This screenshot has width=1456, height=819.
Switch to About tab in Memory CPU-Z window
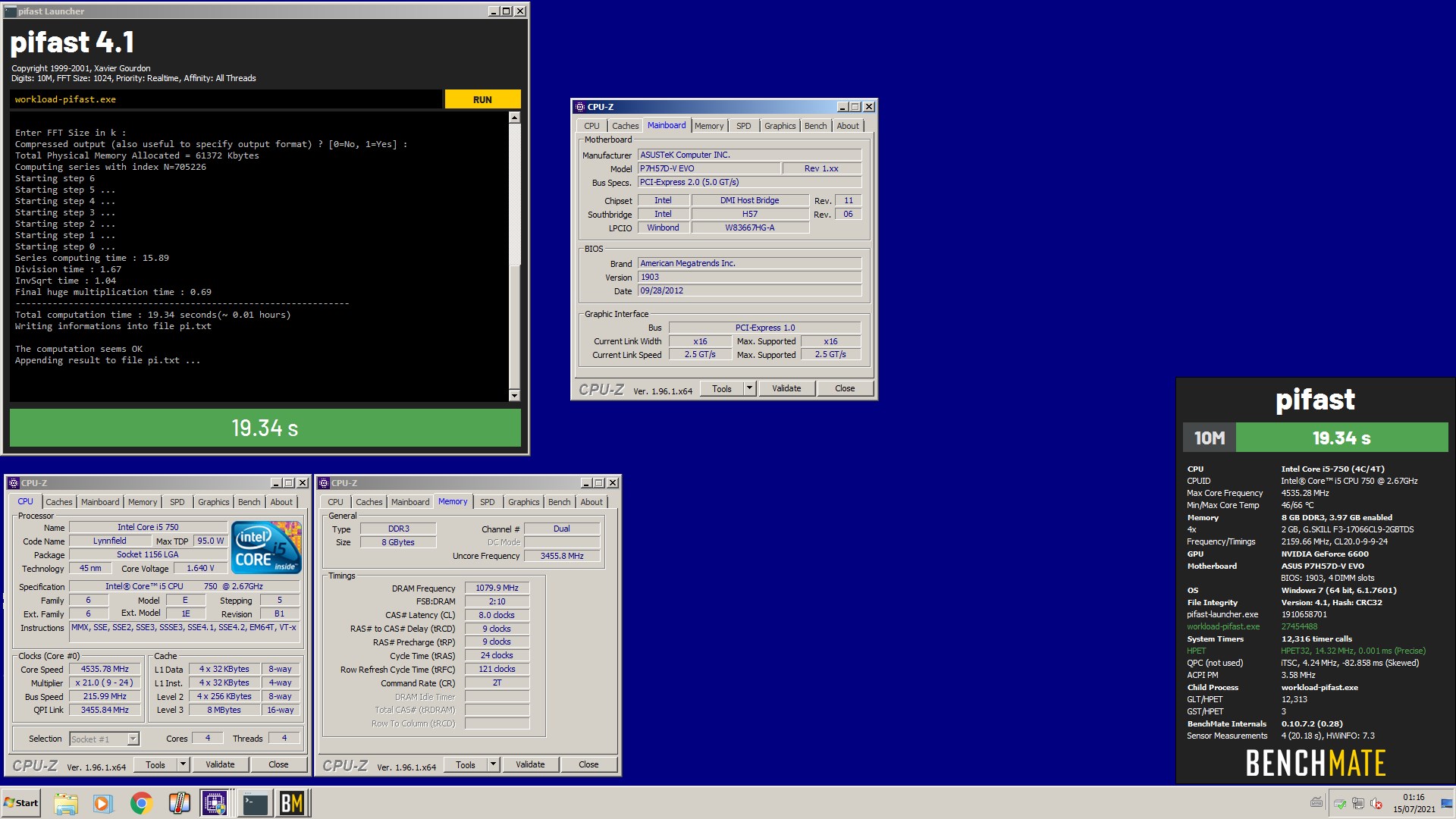[591, 502]
